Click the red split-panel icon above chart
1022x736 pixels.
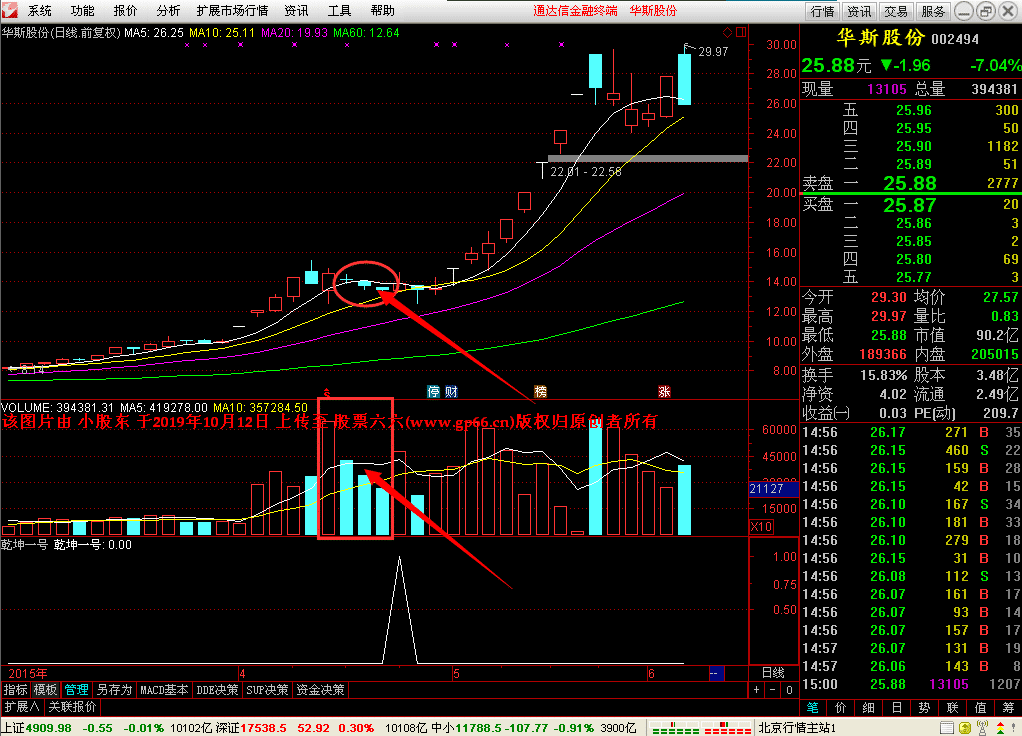(x=741, y=32)
